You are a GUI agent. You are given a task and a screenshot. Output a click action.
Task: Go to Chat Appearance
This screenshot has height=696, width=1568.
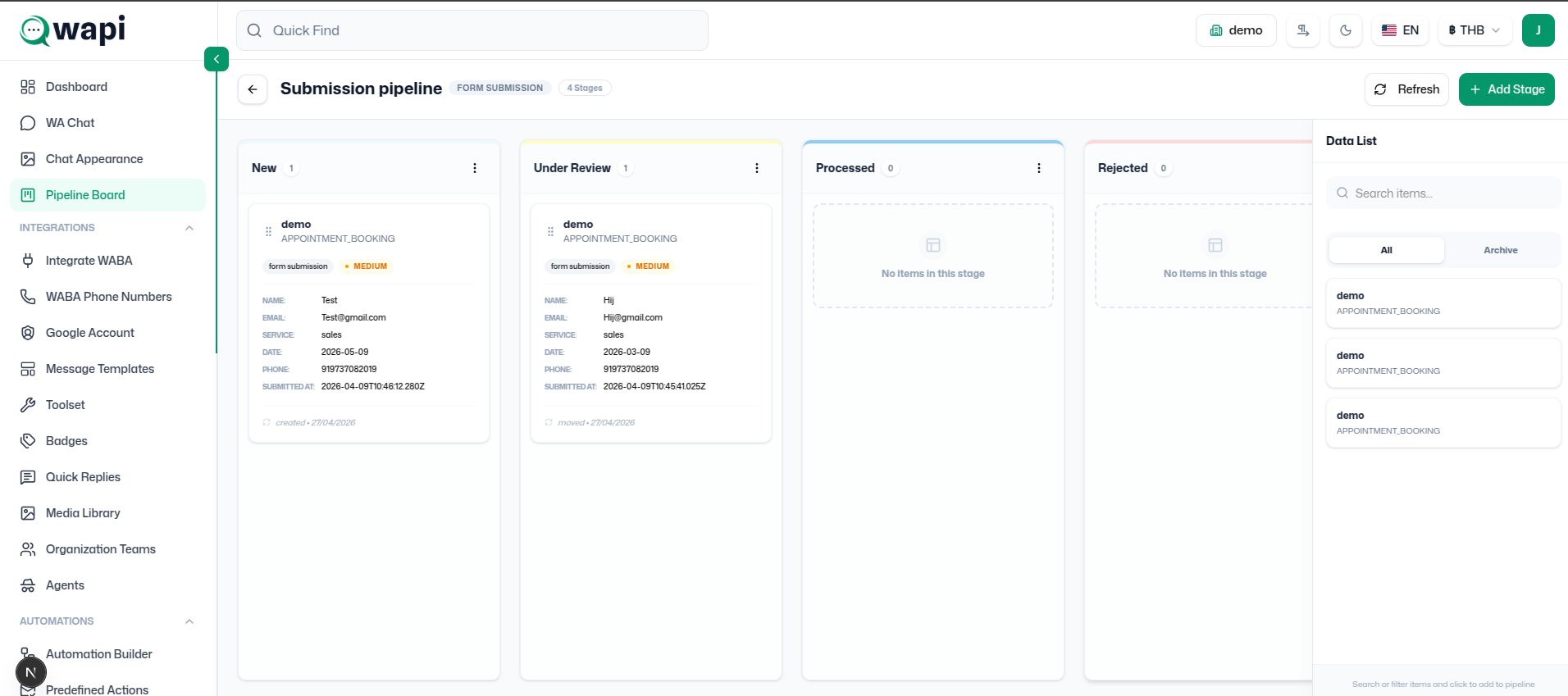click(108, 159)
